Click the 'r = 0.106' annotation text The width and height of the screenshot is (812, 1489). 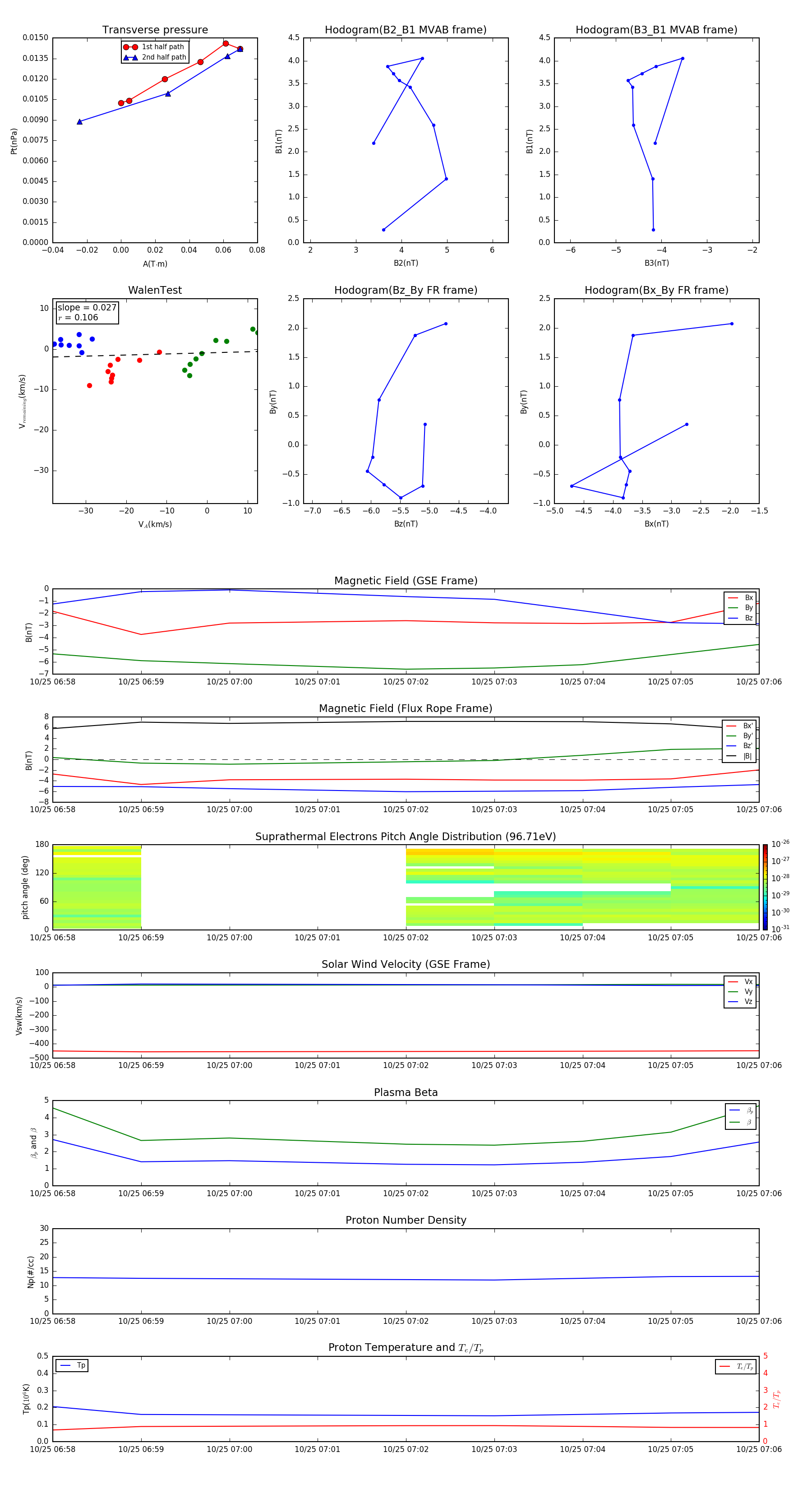click(x=78, y=317)
